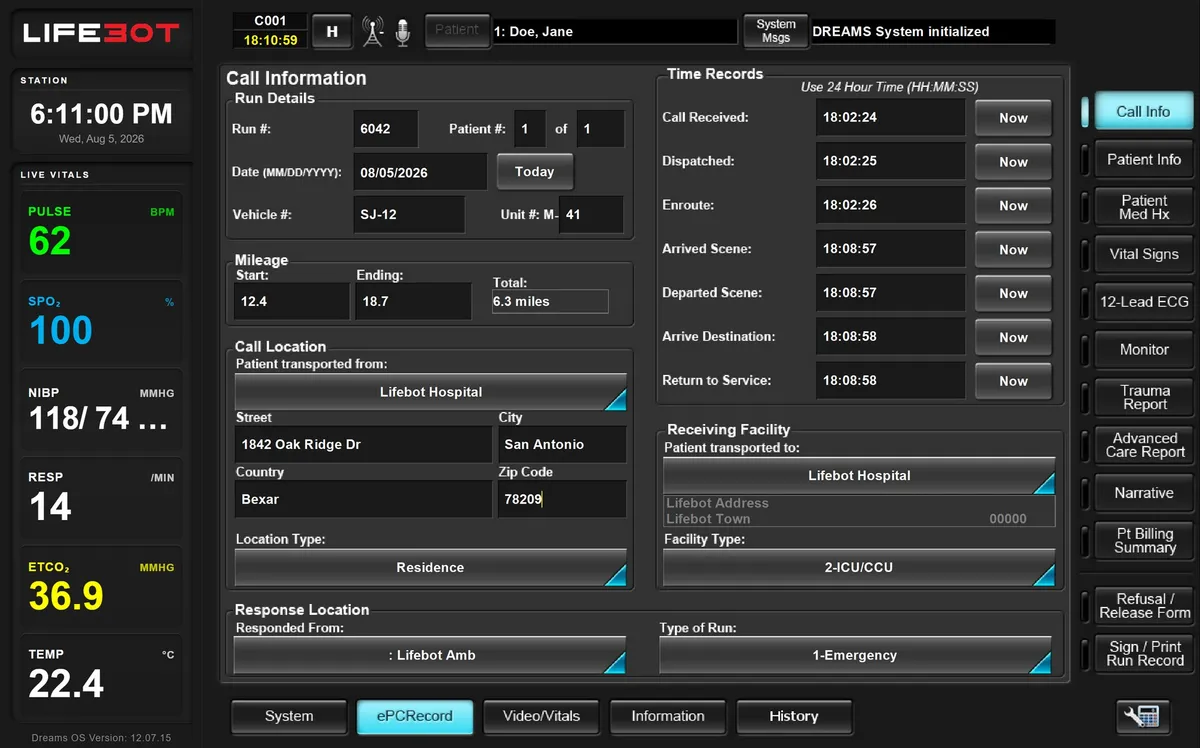Open the Patient Med Hx tab
Viewport: 1200px width, 748px height.
click(x=1144, y=207)
